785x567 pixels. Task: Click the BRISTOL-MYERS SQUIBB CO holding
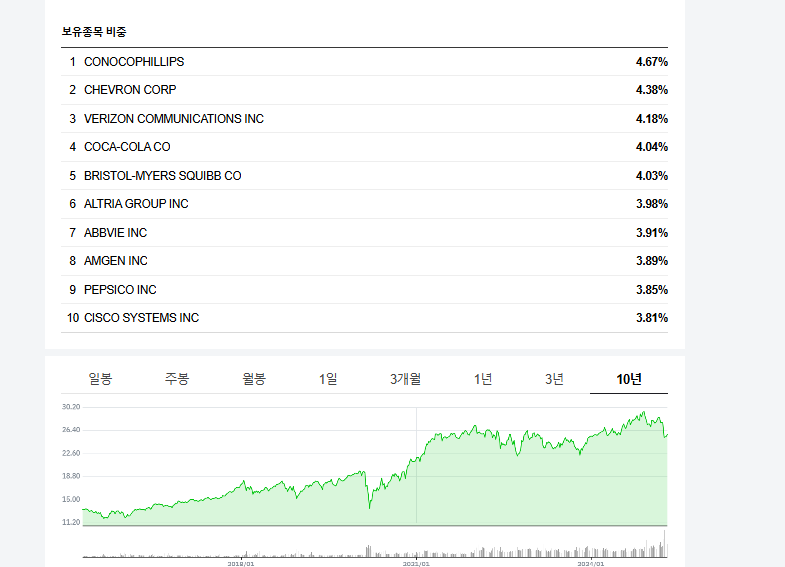coord(163,176)
